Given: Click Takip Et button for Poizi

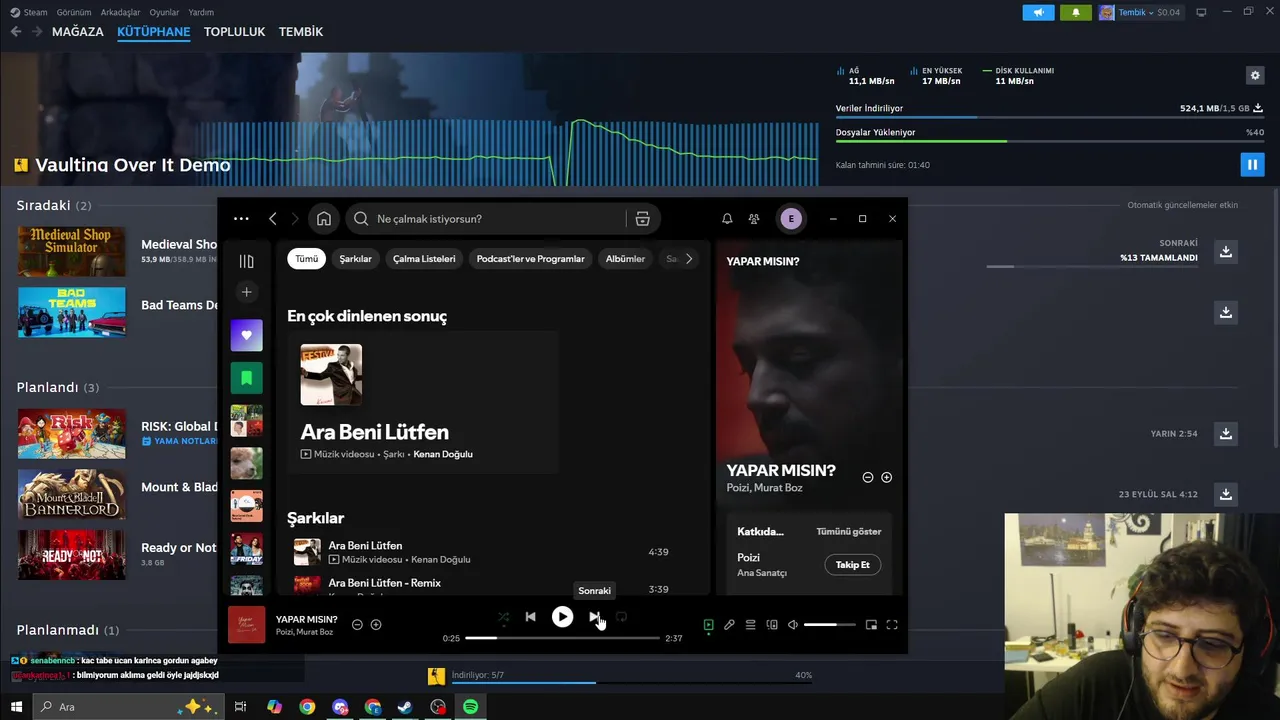Looking at the screenshot, I should [853, 565].
